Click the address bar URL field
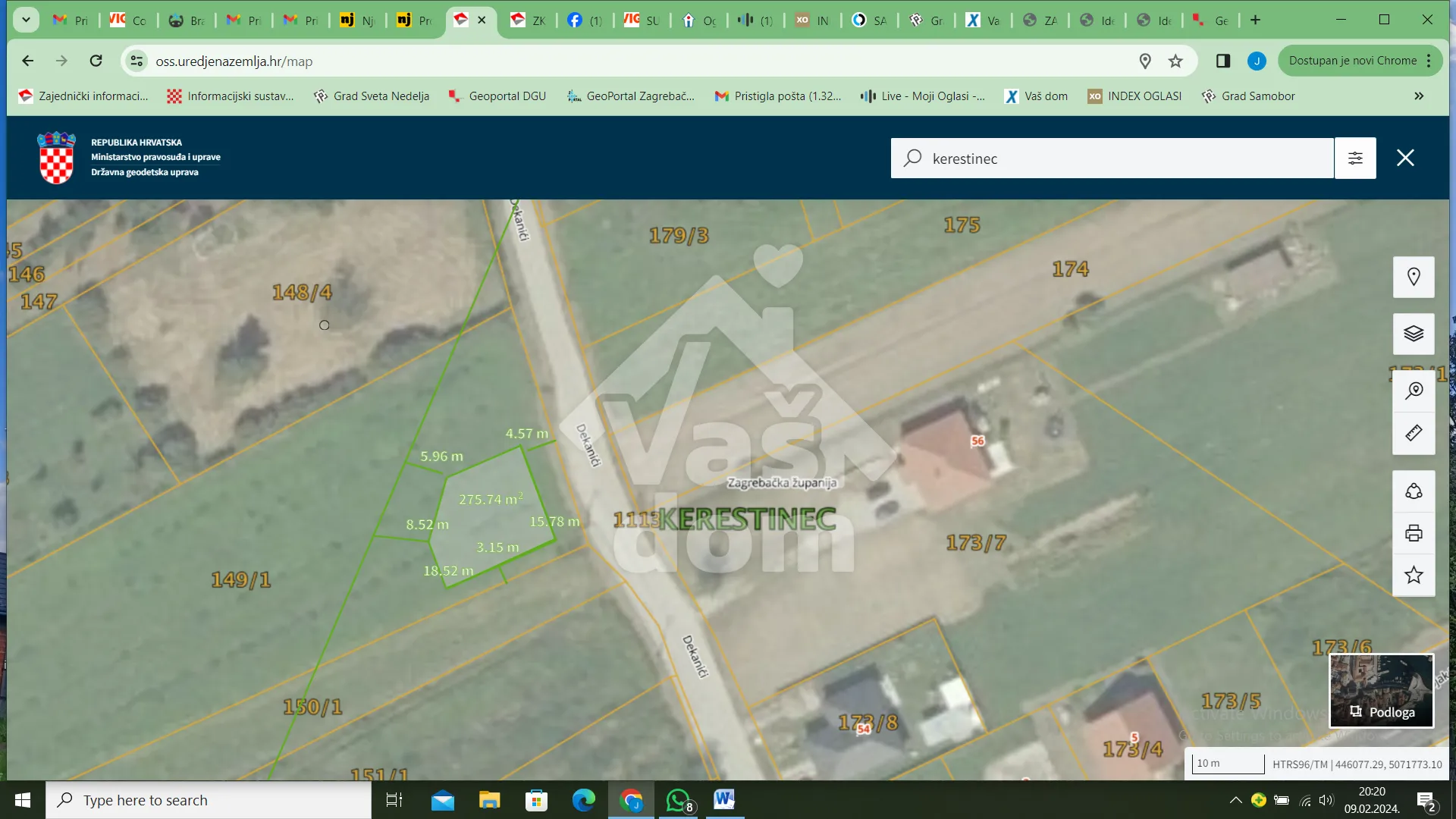Image resolution: width=1456 pixels, height=819 pixels. click(x=637, y=61)
